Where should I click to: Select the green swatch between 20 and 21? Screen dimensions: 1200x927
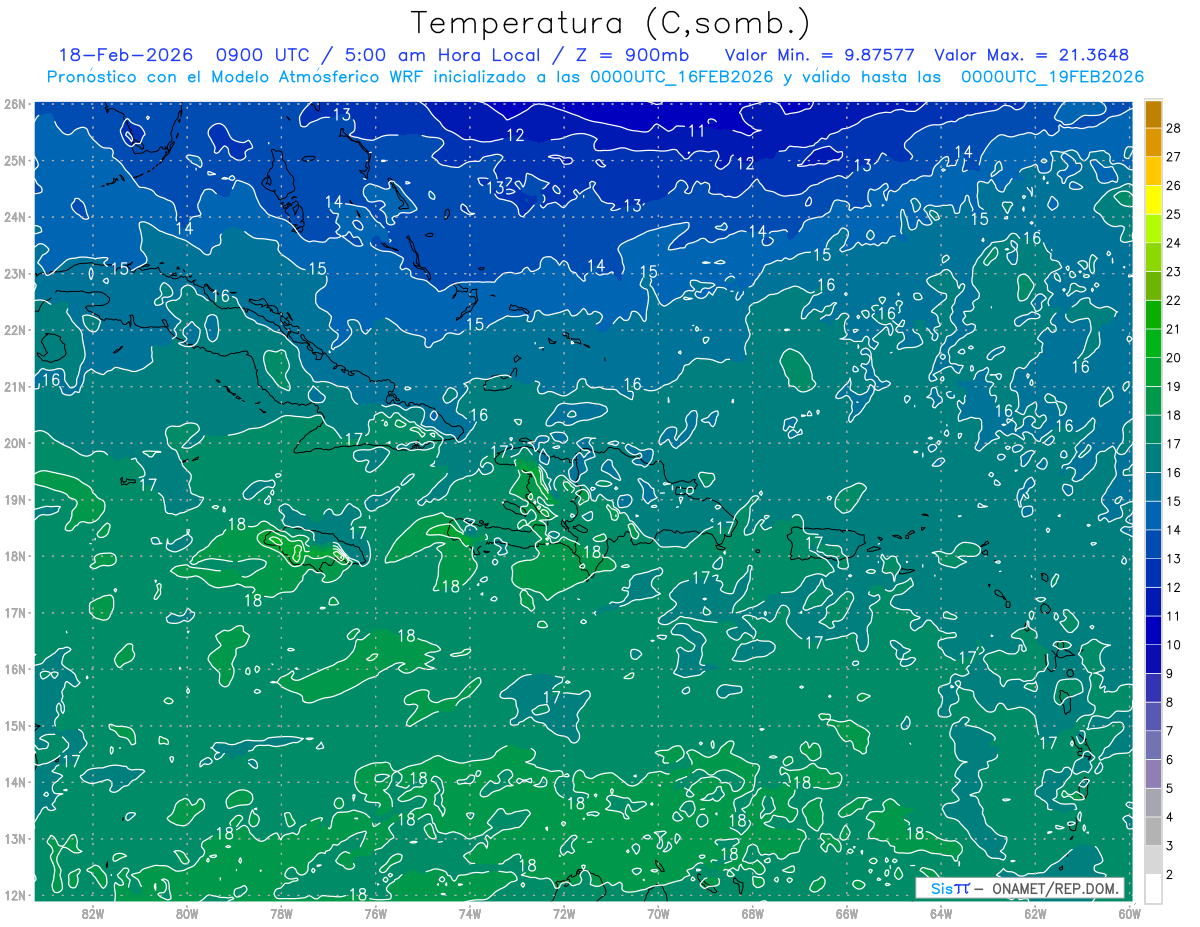pos(1153,343)
